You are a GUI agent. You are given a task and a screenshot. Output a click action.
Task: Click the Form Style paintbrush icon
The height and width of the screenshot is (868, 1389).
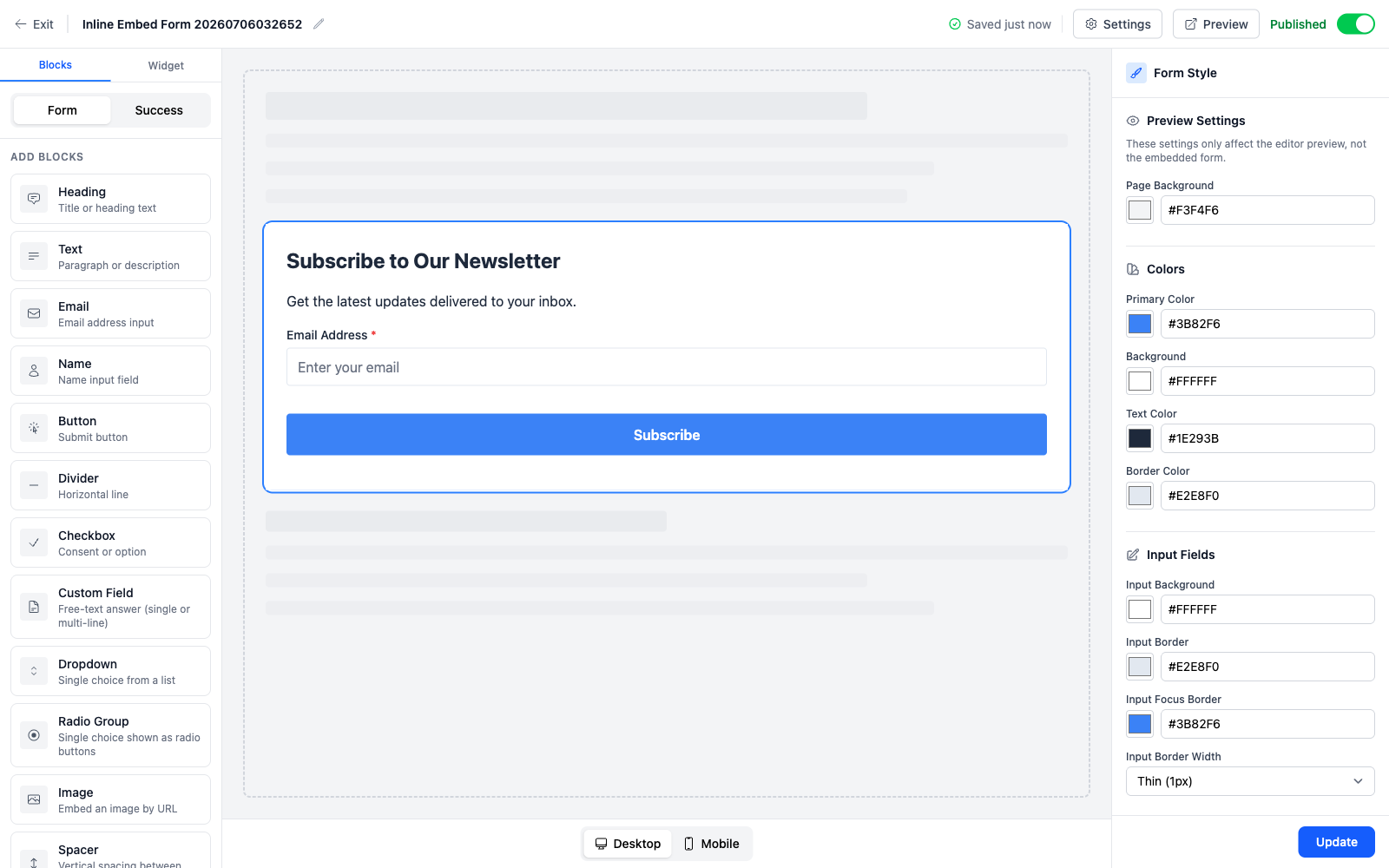point(1136,73)
